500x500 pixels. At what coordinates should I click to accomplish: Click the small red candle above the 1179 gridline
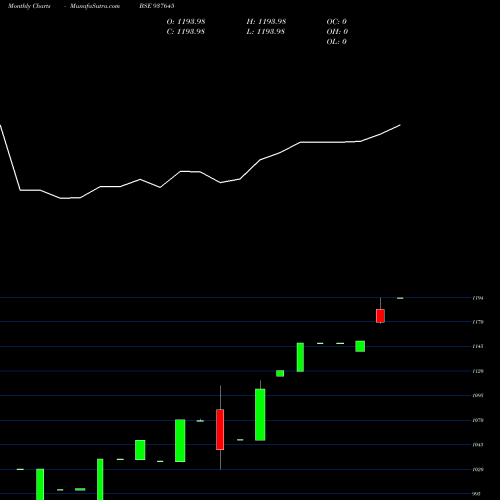(380, 316)
